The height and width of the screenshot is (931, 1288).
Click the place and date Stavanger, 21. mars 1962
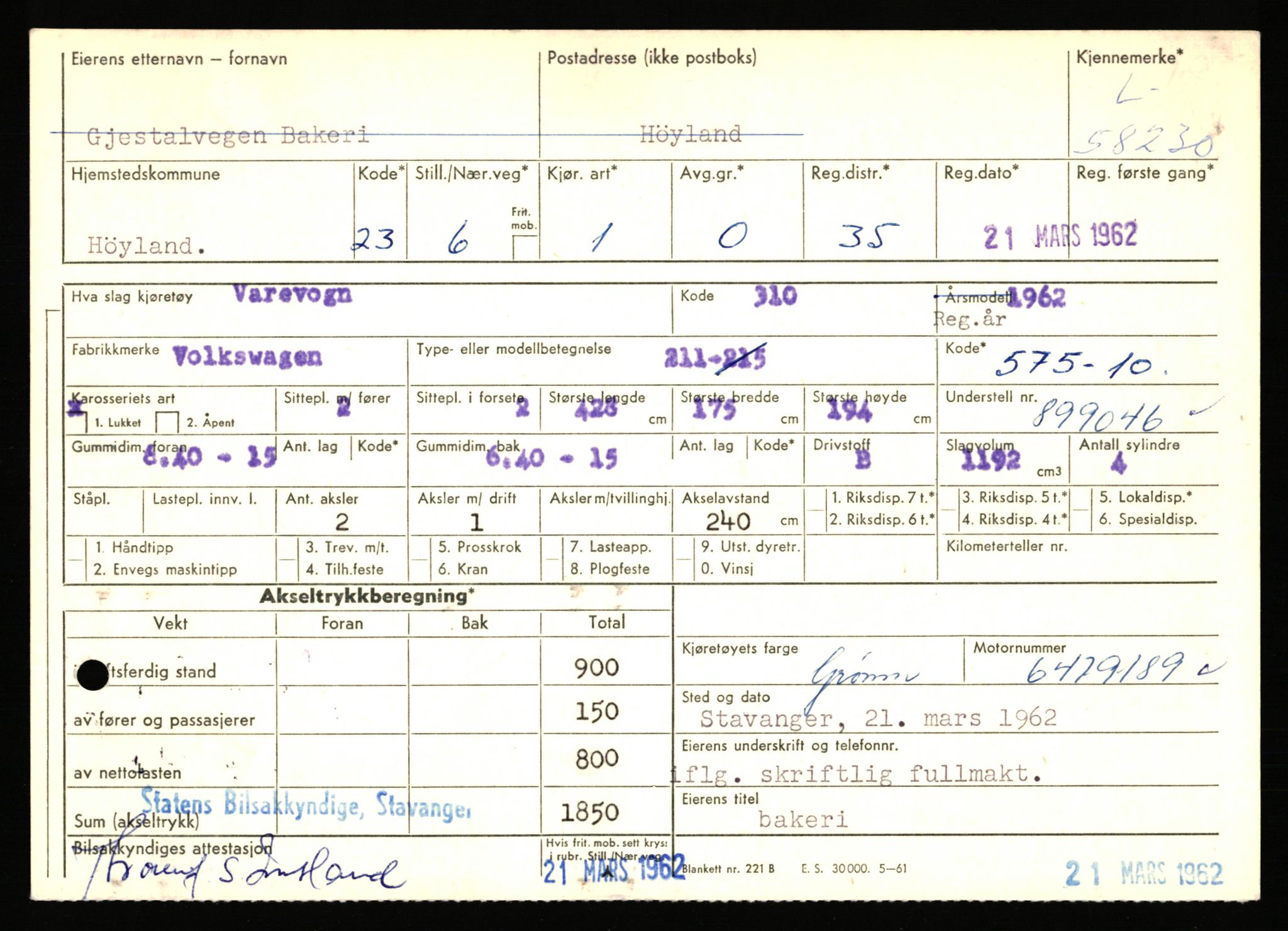878,718
